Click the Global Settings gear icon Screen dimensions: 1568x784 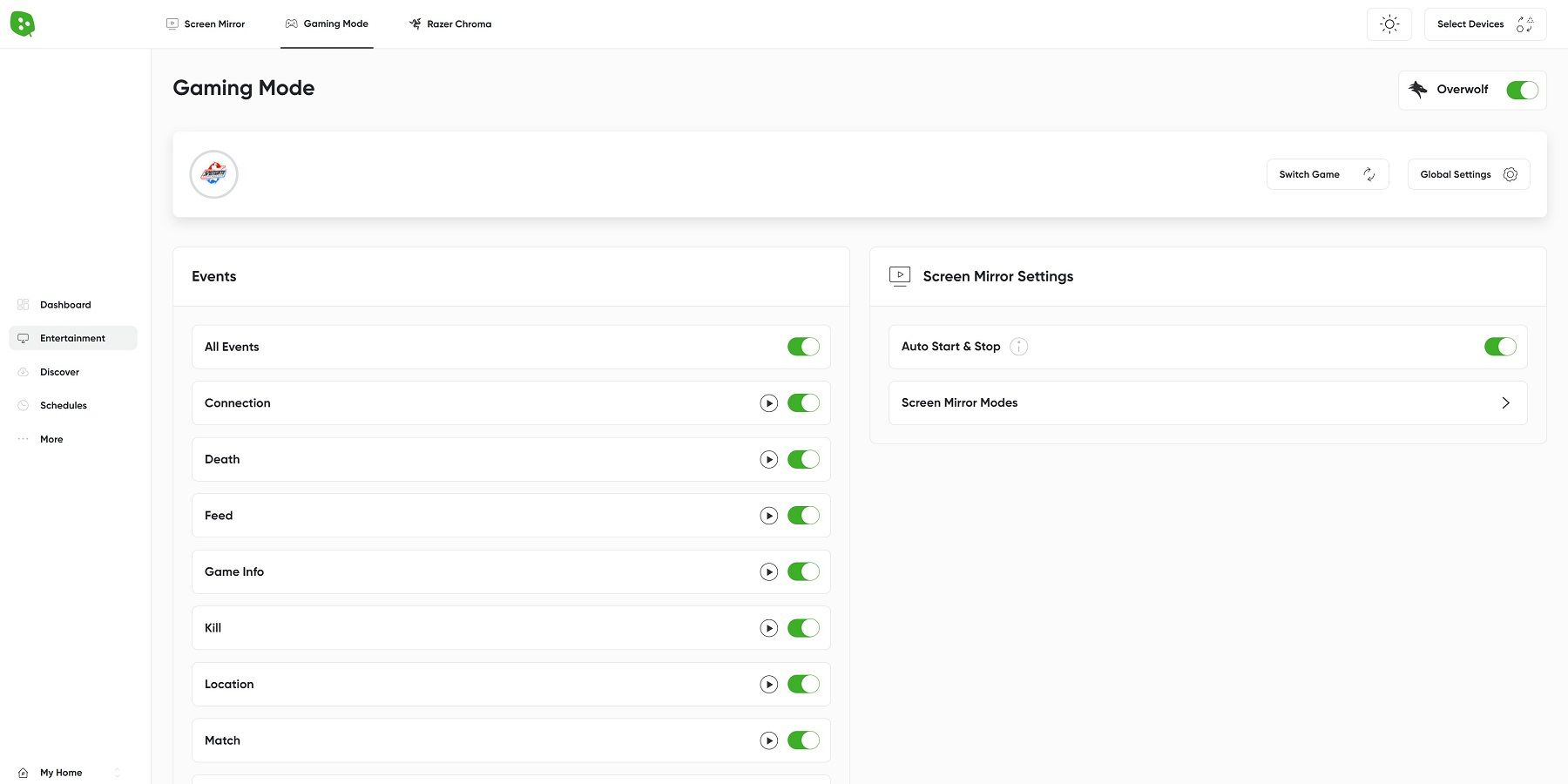click(1511, 174)
